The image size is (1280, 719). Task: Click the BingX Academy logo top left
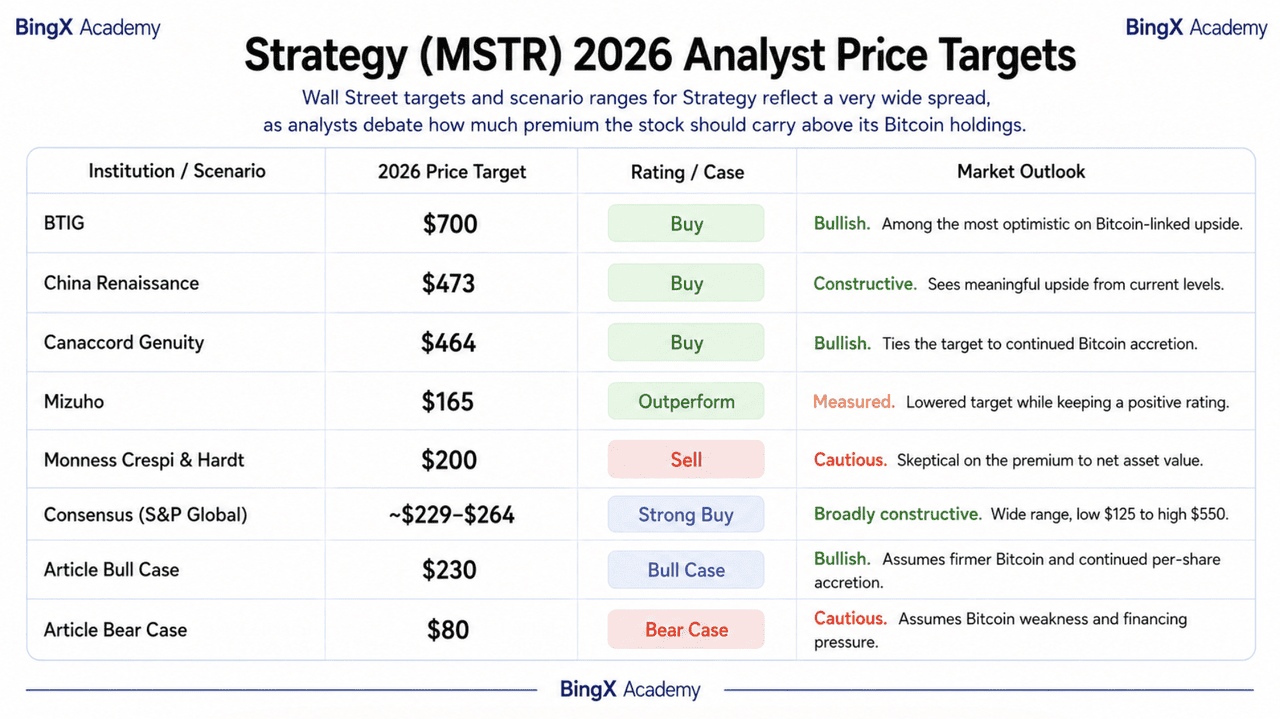[x=88, y=27]
